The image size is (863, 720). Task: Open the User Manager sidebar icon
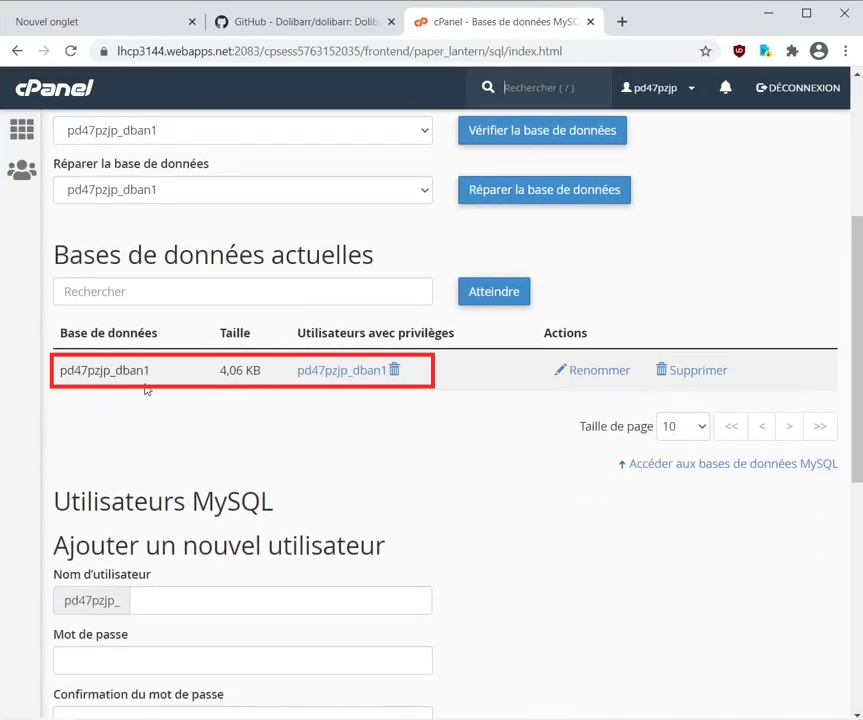tap(21, 171)
